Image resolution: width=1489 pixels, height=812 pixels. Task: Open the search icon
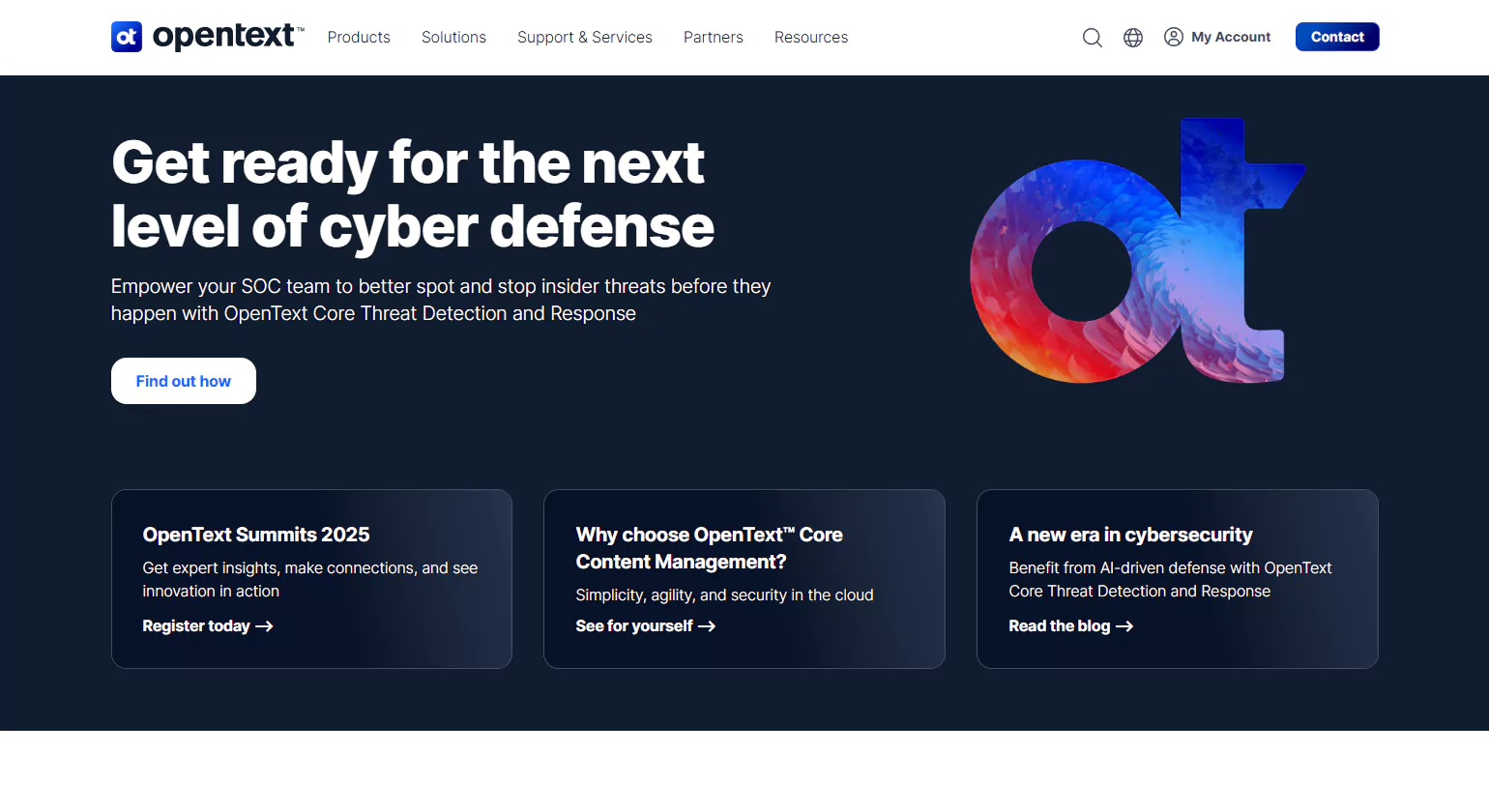[1092, 37]
